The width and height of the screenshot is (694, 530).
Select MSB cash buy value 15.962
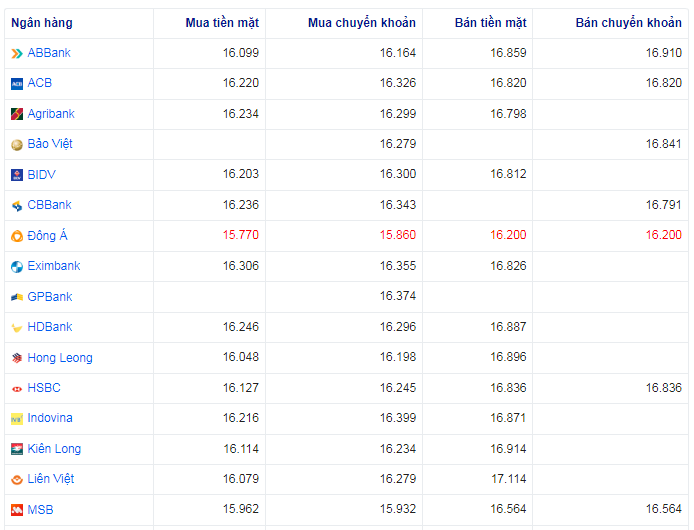click(241, 509)
